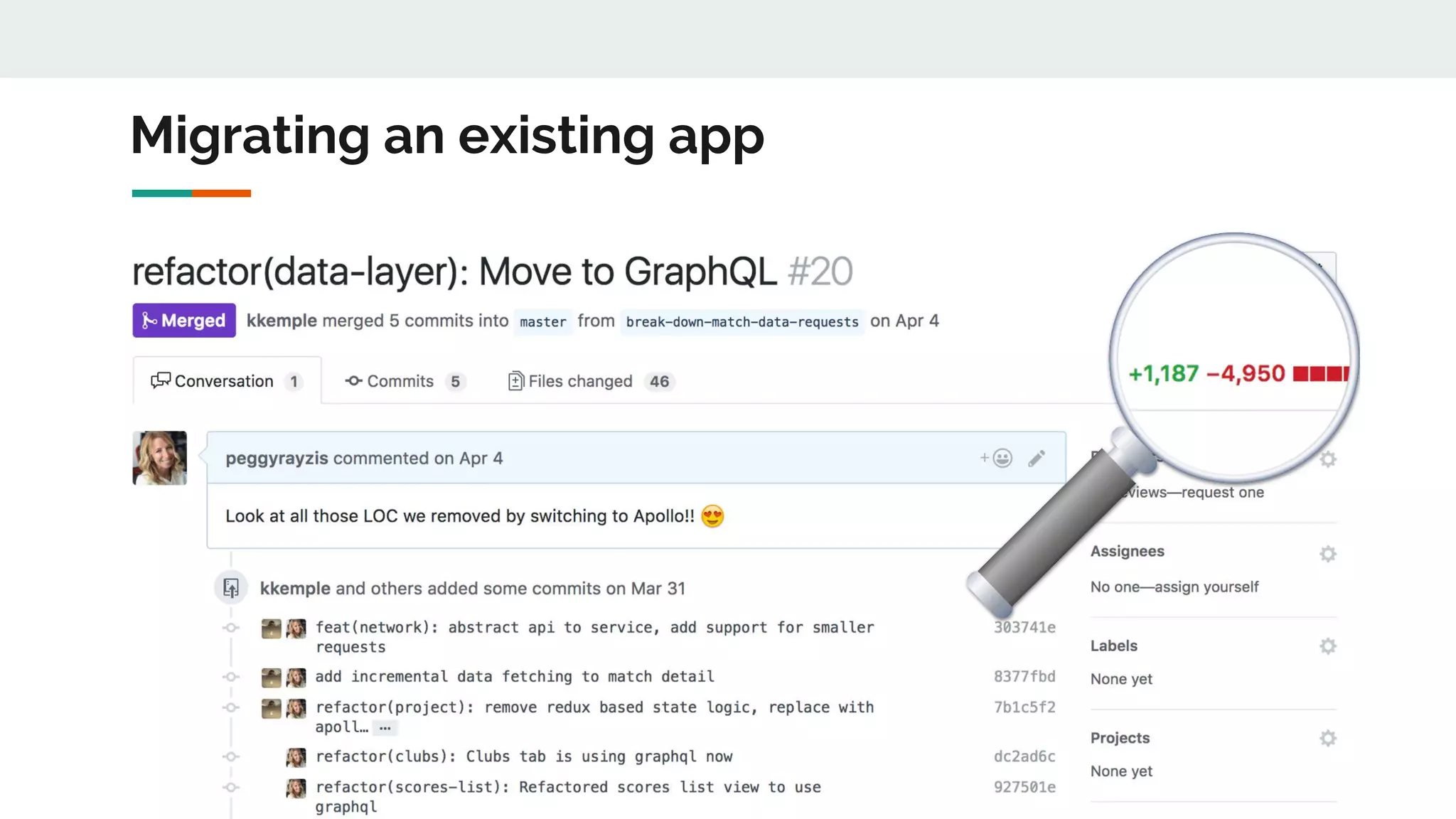Click Labels heading in sidebar
1456x819 pixels.
(1114, 646)
